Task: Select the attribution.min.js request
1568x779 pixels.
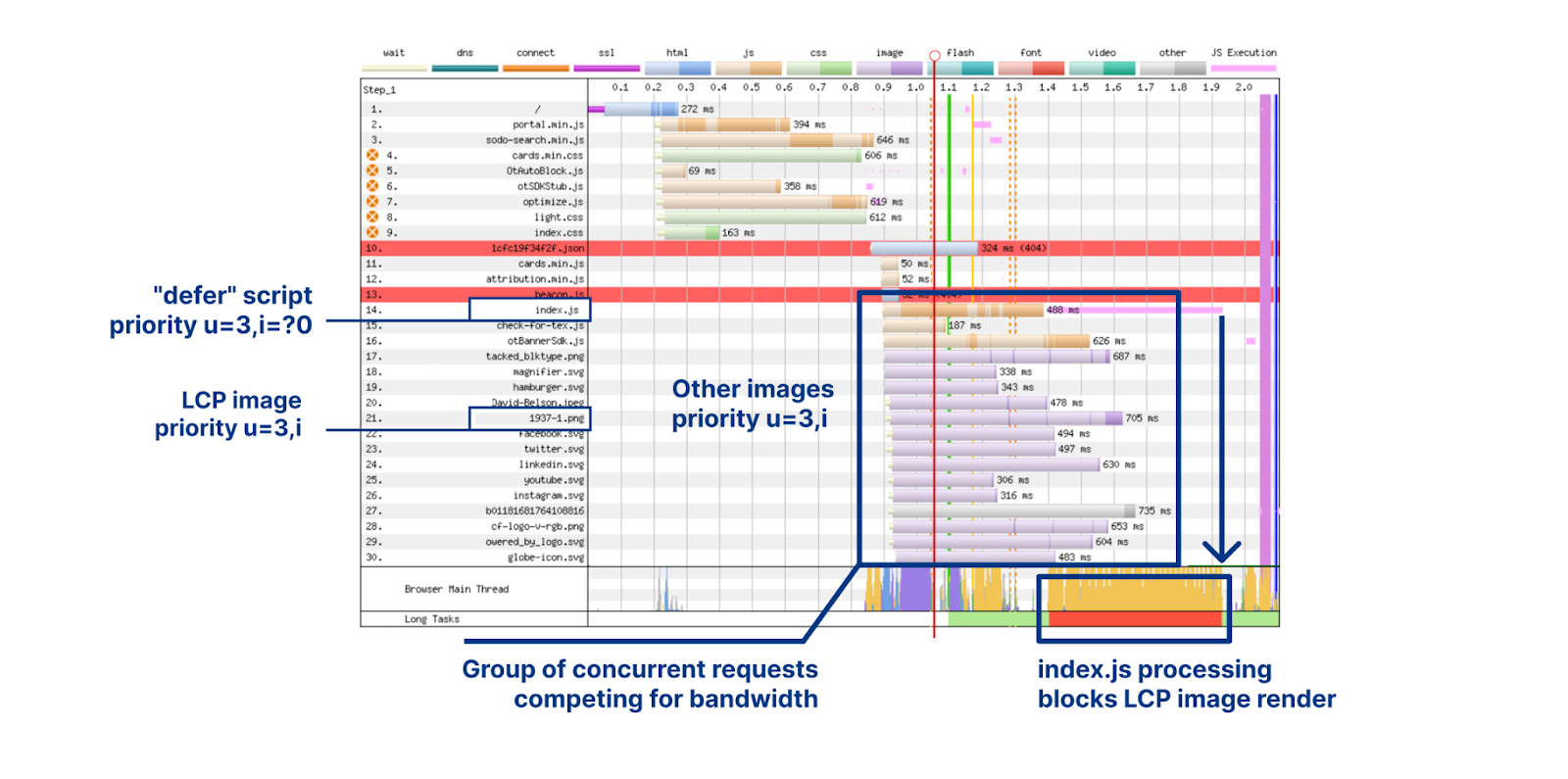Action: 535,279
